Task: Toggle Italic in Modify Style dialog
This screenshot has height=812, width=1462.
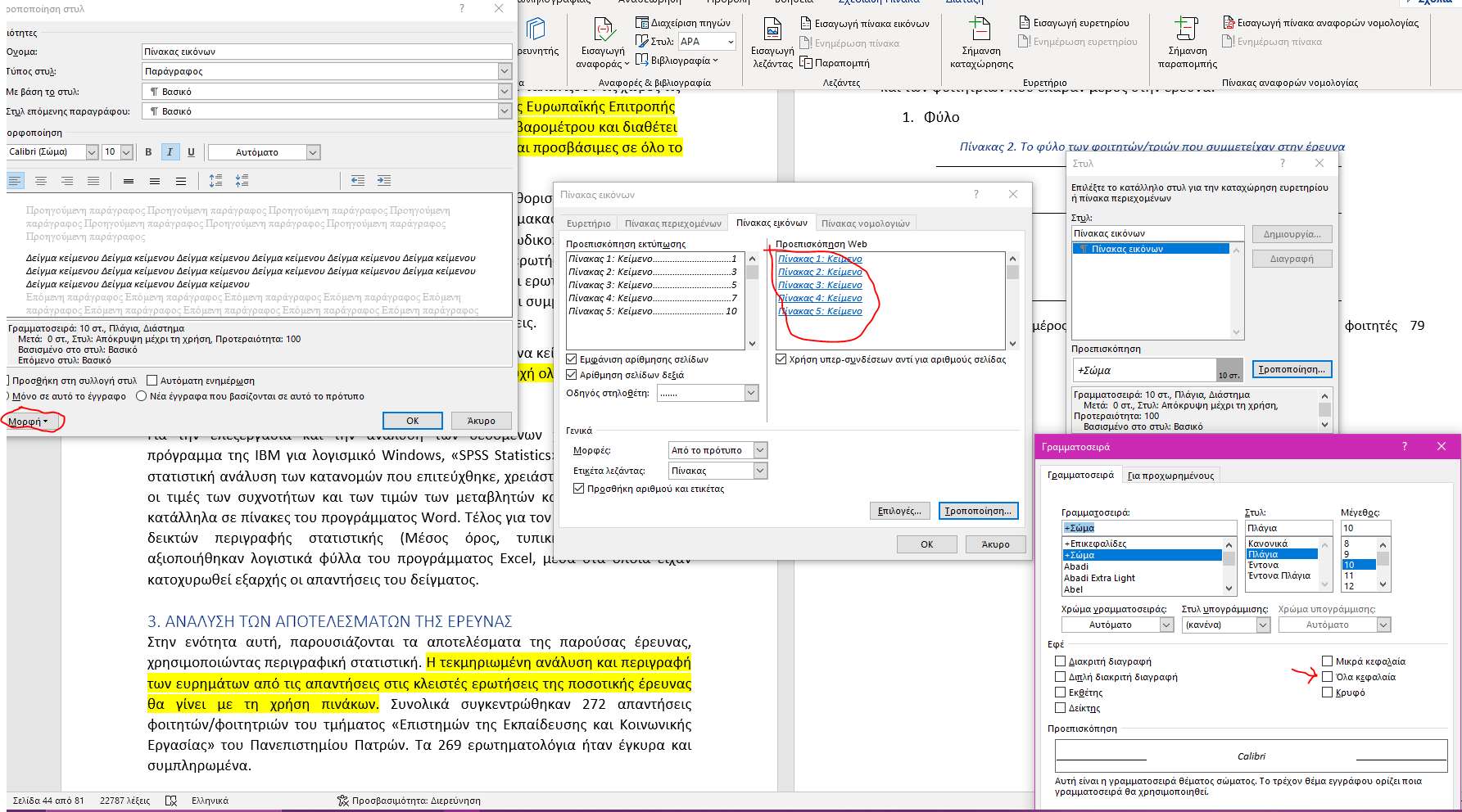Action: tap(170, 152)
